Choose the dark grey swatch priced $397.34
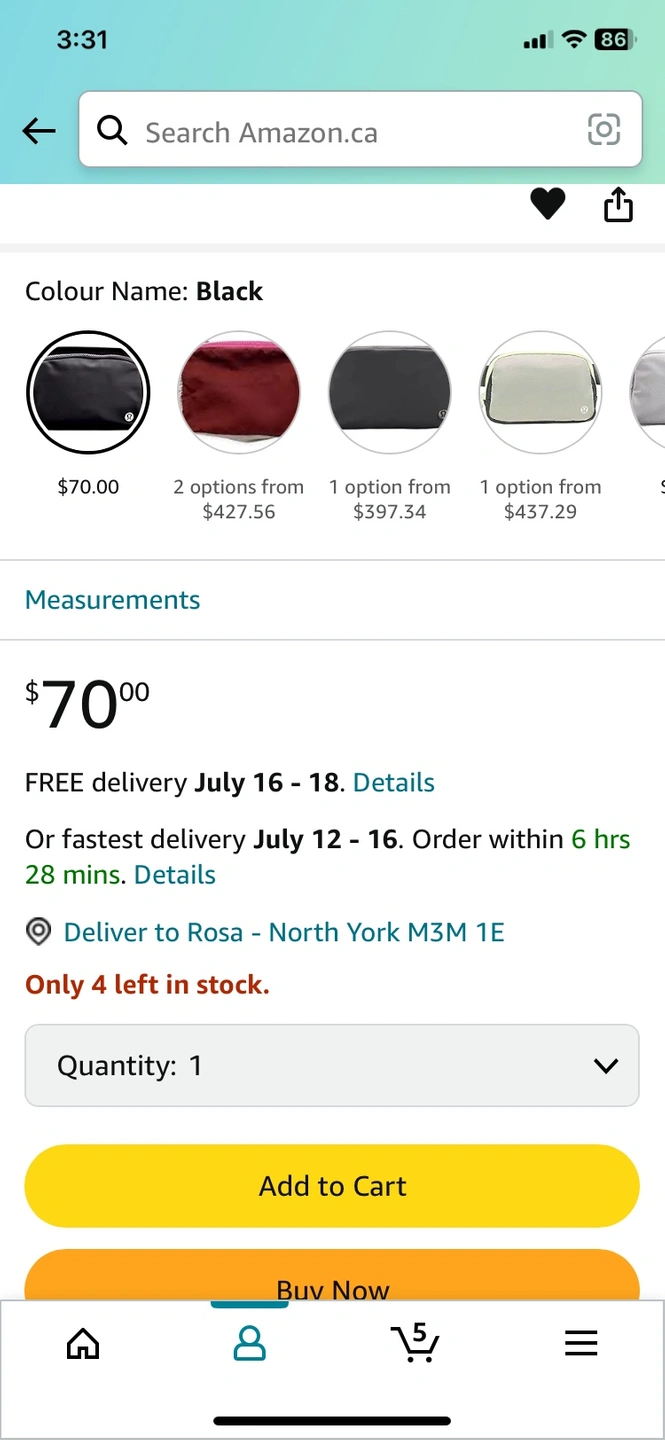The width and height of the screenshot is (665, 1440). tap(390, 392)
